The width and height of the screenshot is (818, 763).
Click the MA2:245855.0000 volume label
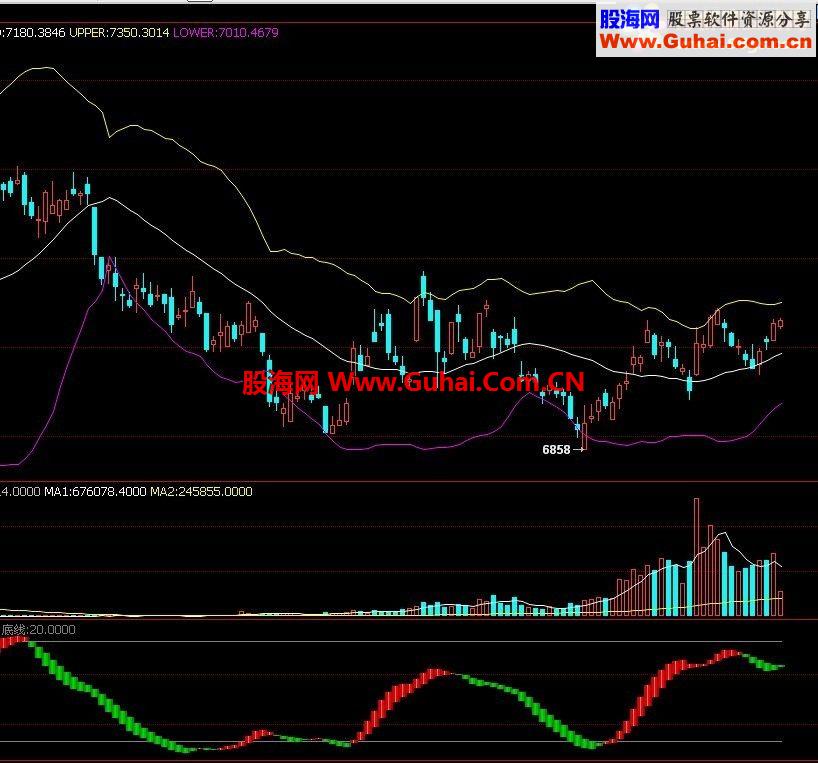pyautogui.click(x=201, y=491)
